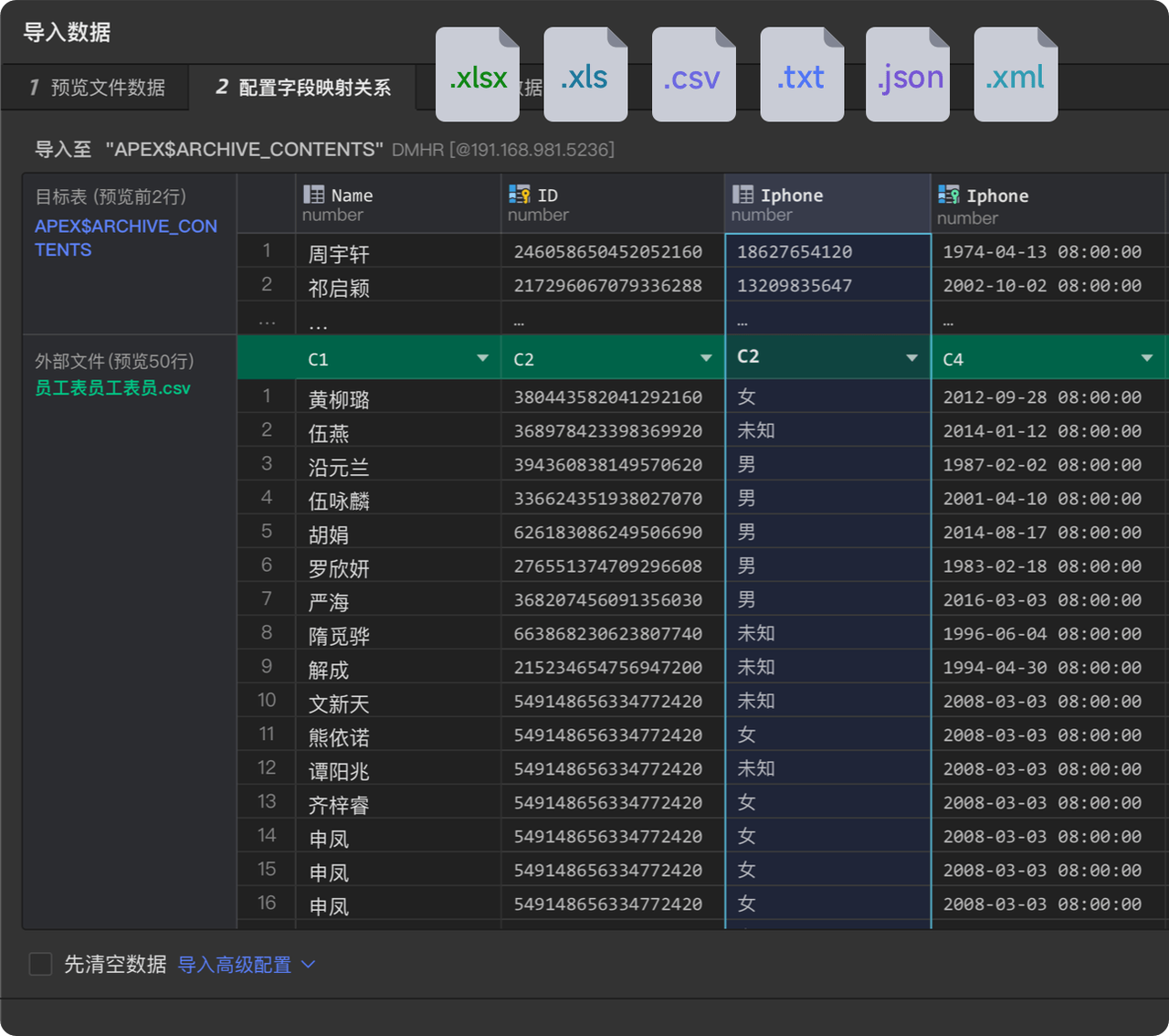Open the C2 dropdown mapped to Iphone
This screenshot has height=1036, width=1169.
pos(911,356)
